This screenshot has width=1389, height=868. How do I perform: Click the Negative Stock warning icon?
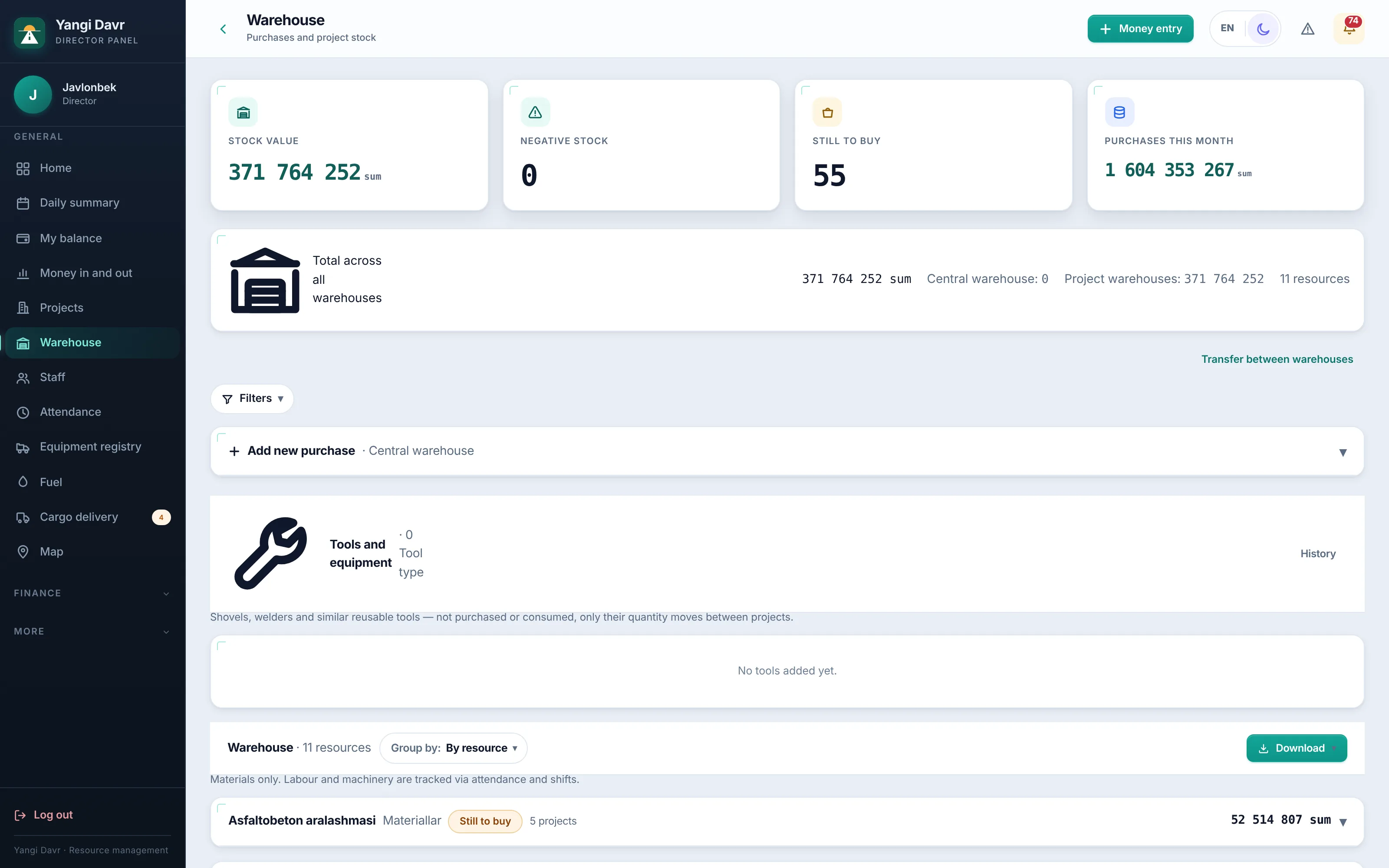535,112
